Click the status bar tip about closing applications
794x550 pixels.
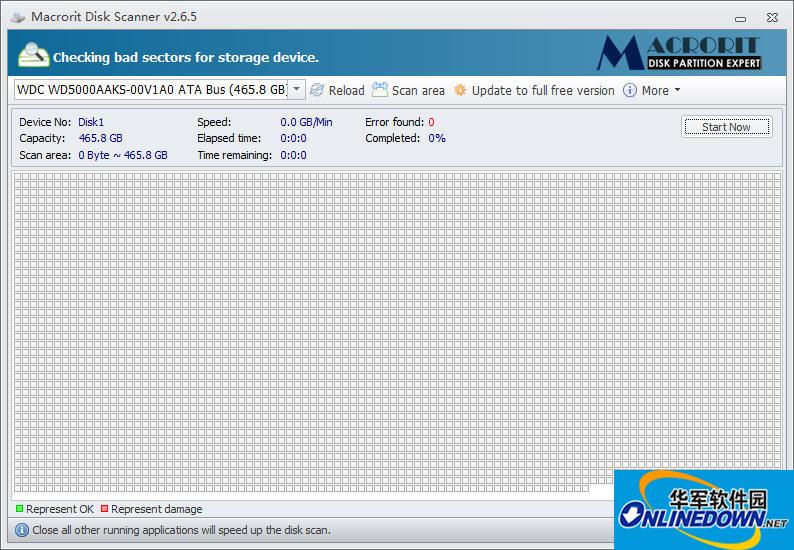(x=181, y=530)
